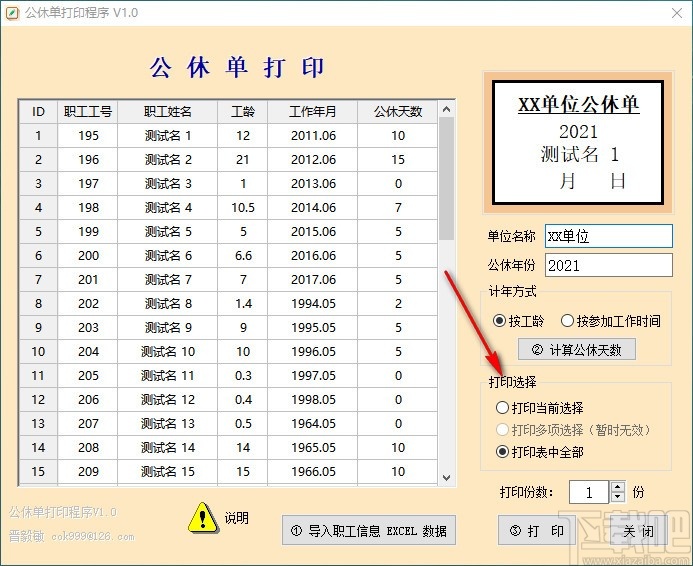This screenshot has width=693, height=566.
Task: Click the 1994.05 work date cell
Action: pos(312,303)
